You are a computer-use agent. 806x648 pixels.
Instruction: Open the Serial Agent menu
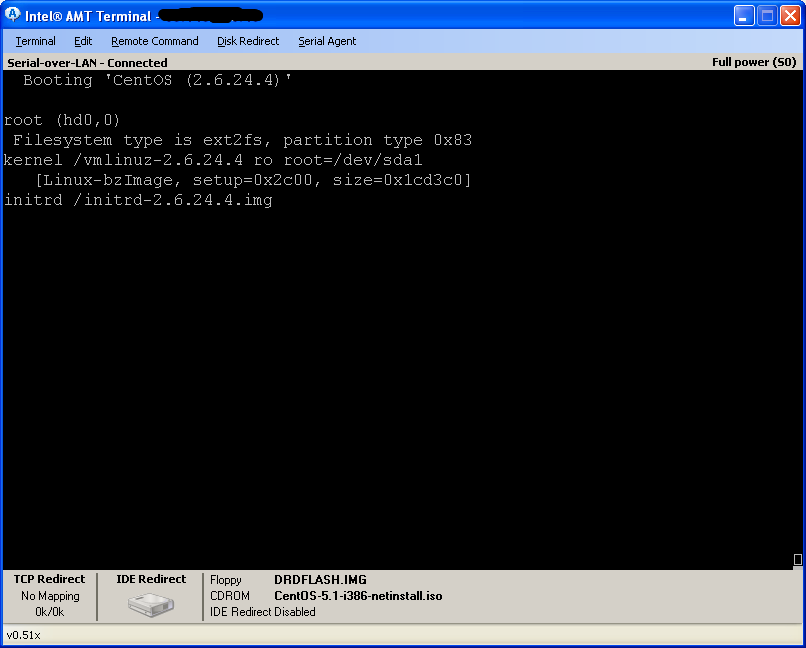point(327,41)
